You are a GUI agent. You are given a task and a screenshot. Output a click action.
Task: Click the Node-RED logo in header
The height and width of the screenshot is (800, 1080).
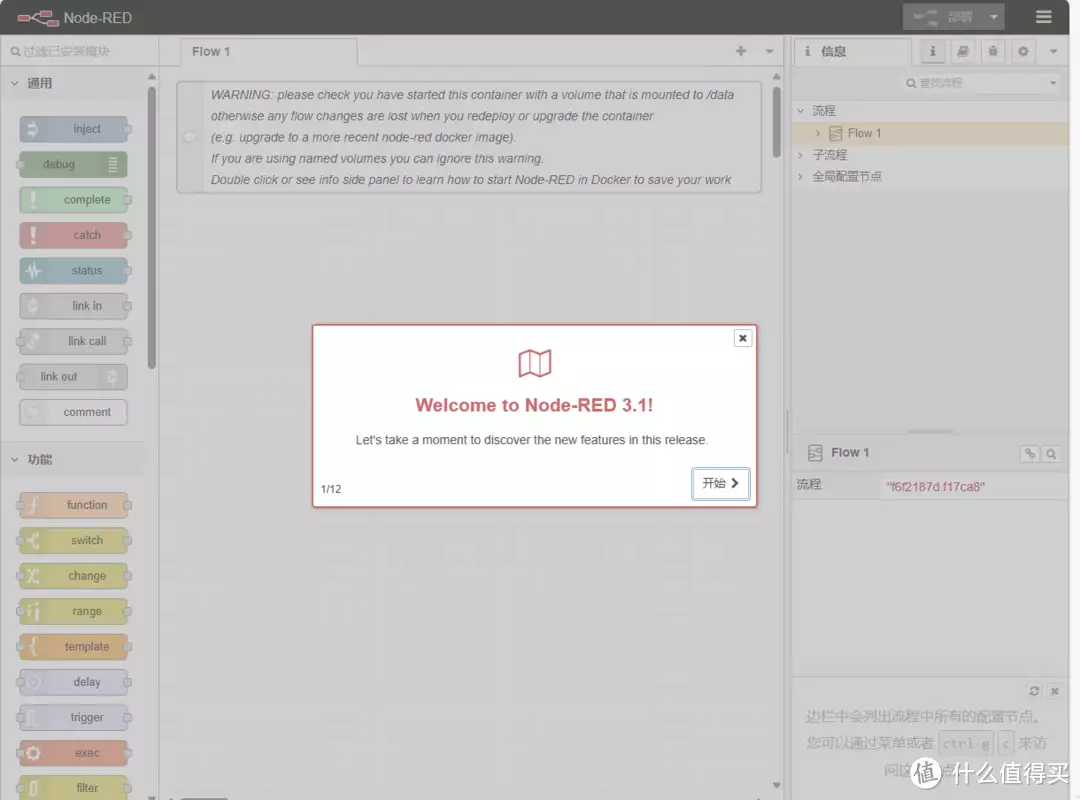74,17
